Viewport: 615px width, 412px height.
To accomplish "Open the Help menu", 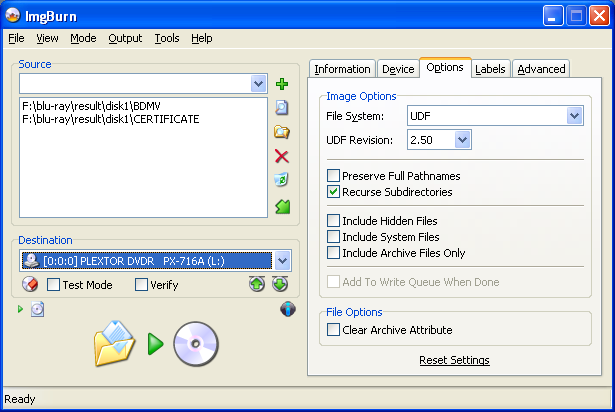I will pos(202,38).
